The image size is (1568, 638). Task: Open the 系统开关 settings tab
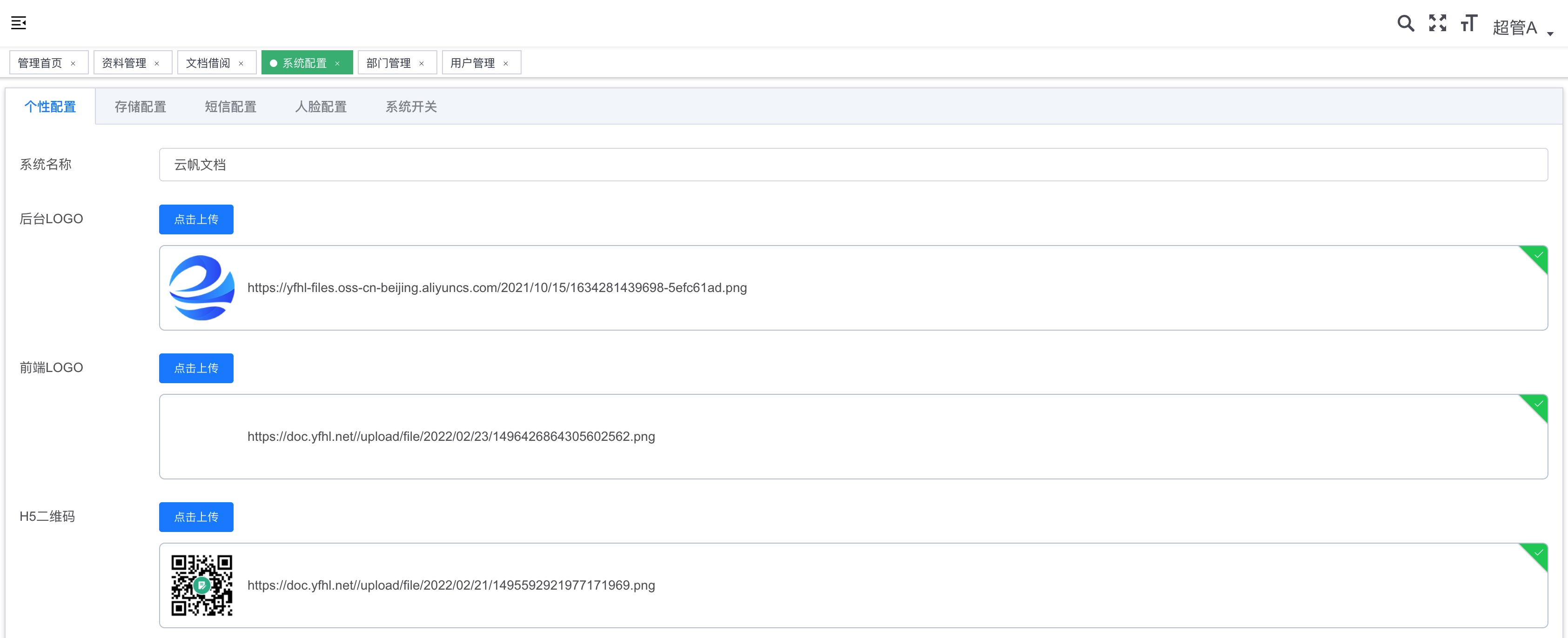click(x=411, y=106)
